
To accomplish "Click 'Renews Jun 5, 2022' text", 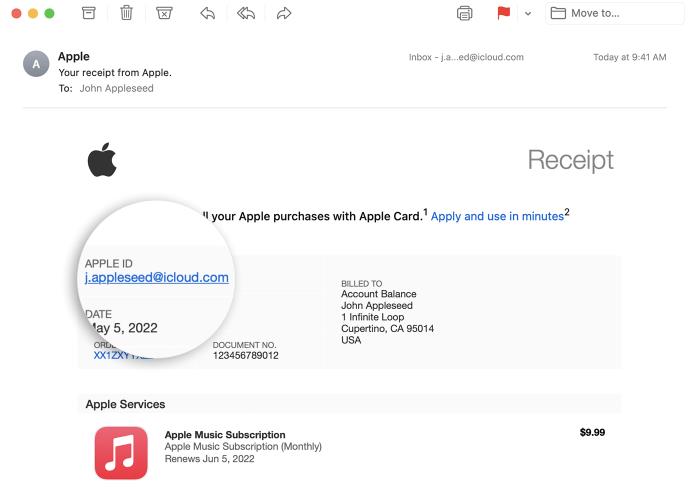I will pyautogui.click(x=210, y=459).
